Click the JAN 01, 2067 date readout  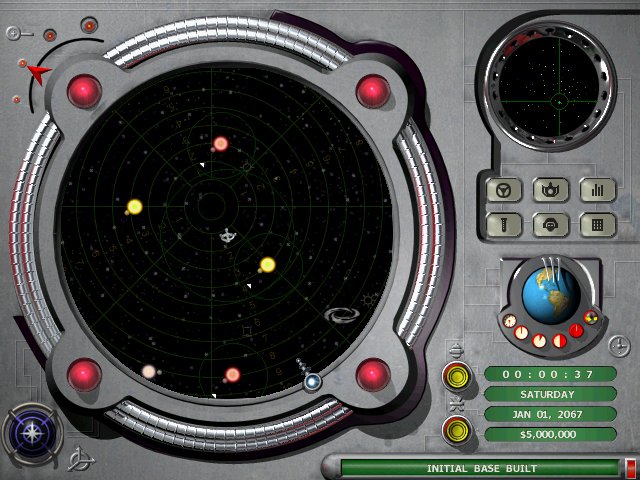click(550, 414)
